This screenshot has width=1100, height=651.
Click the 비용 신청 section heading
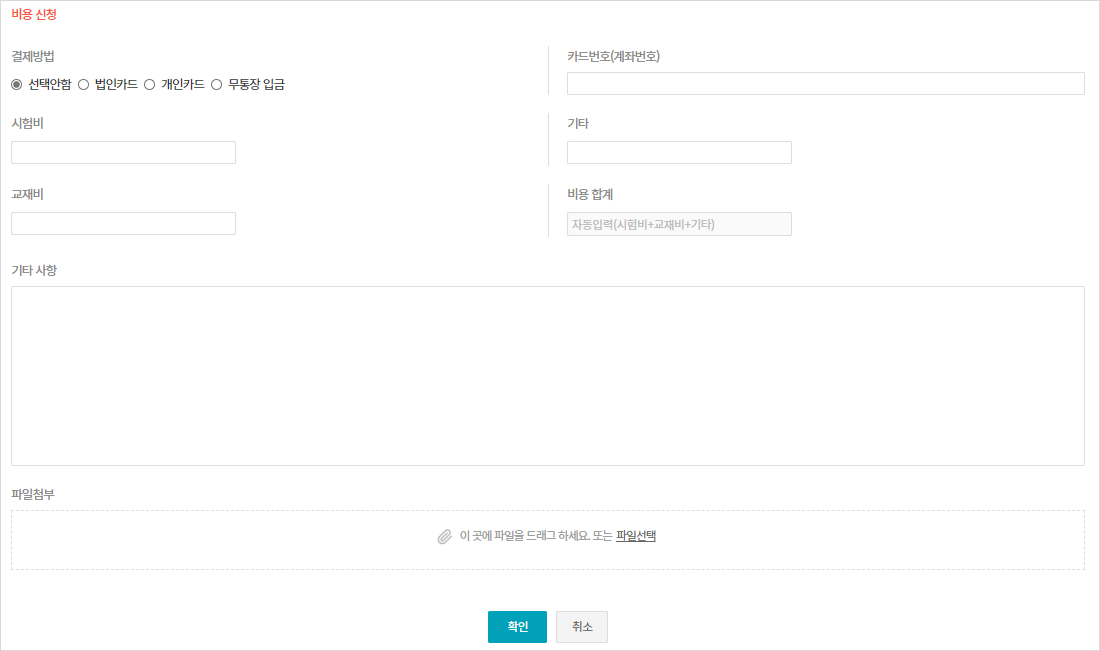point(34,15)
